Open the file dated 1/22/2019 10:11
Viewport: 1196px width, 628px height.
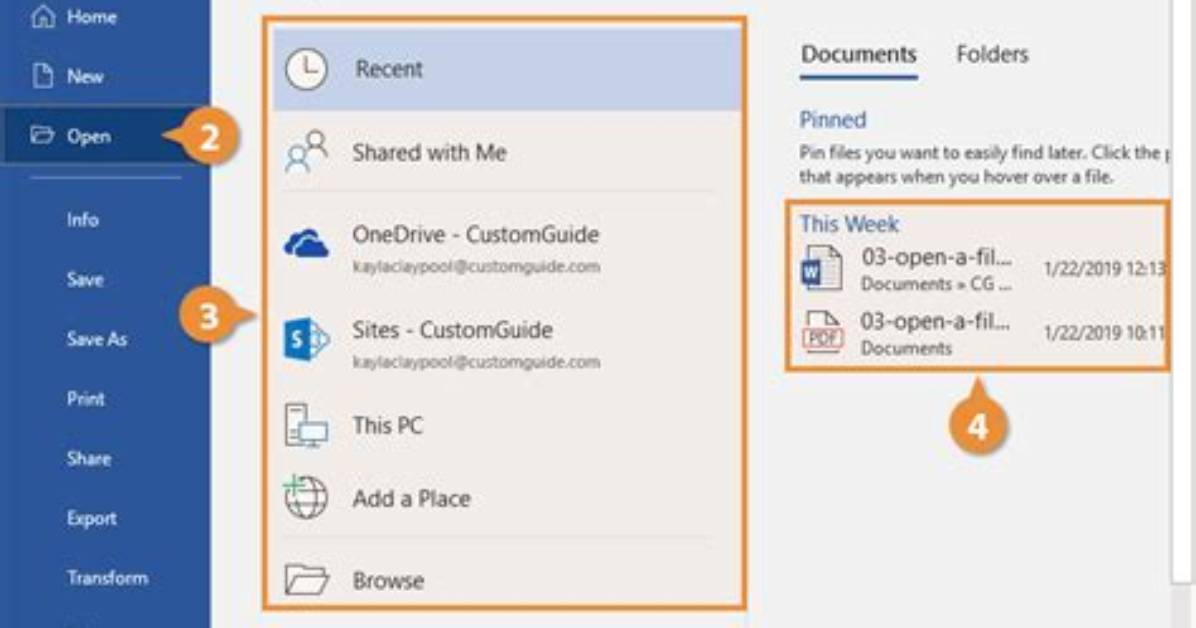[x=982, y=333]
